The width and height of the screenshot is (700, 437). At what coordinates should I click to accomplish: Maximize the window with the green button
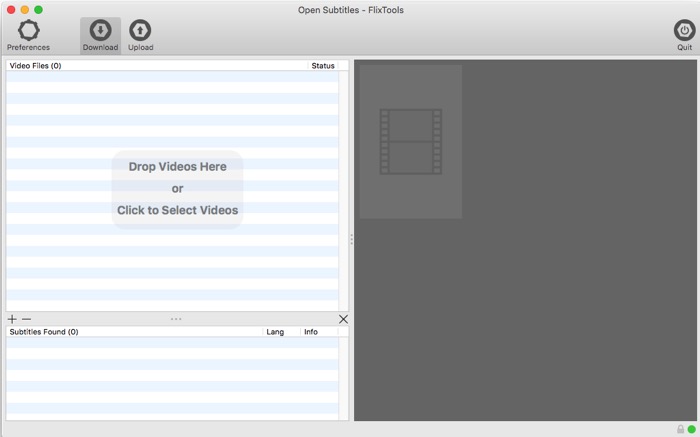tap(38, 10)
